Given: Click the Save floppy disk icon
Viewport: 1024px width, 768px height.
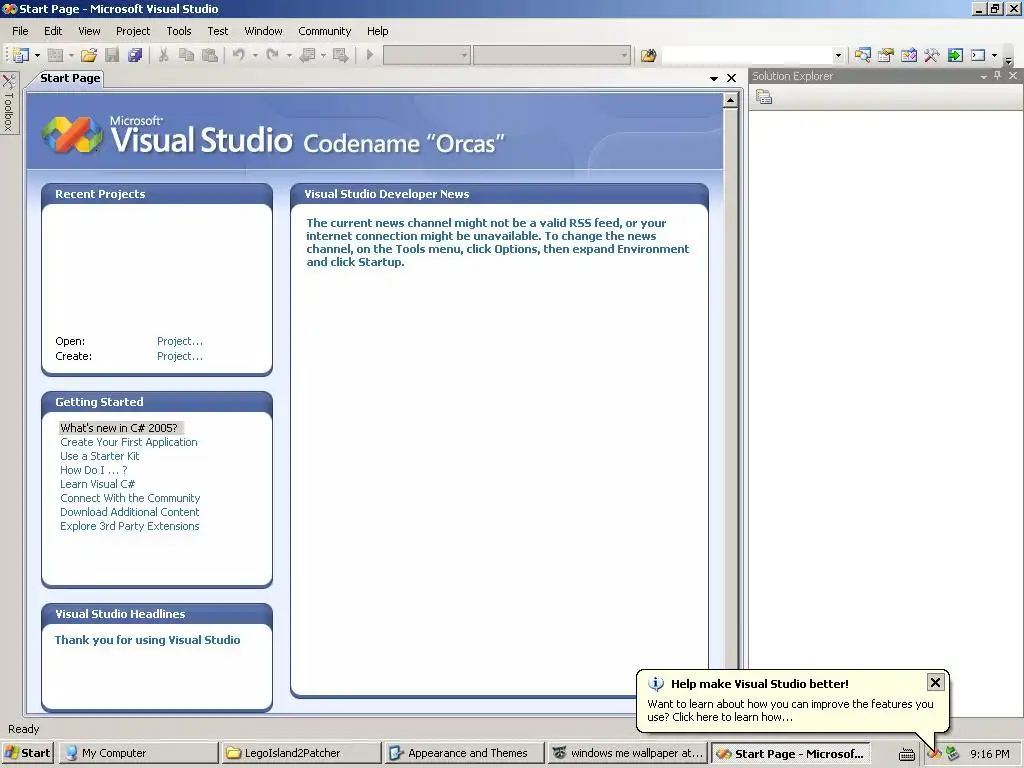Looking at the screenshot, I should (112, 55).
